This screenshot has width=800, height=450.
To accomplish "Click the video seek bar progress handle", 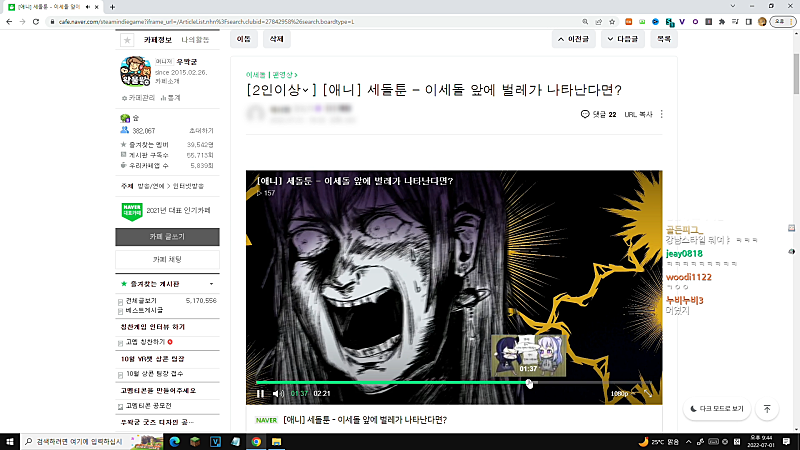I will point(529,383).
